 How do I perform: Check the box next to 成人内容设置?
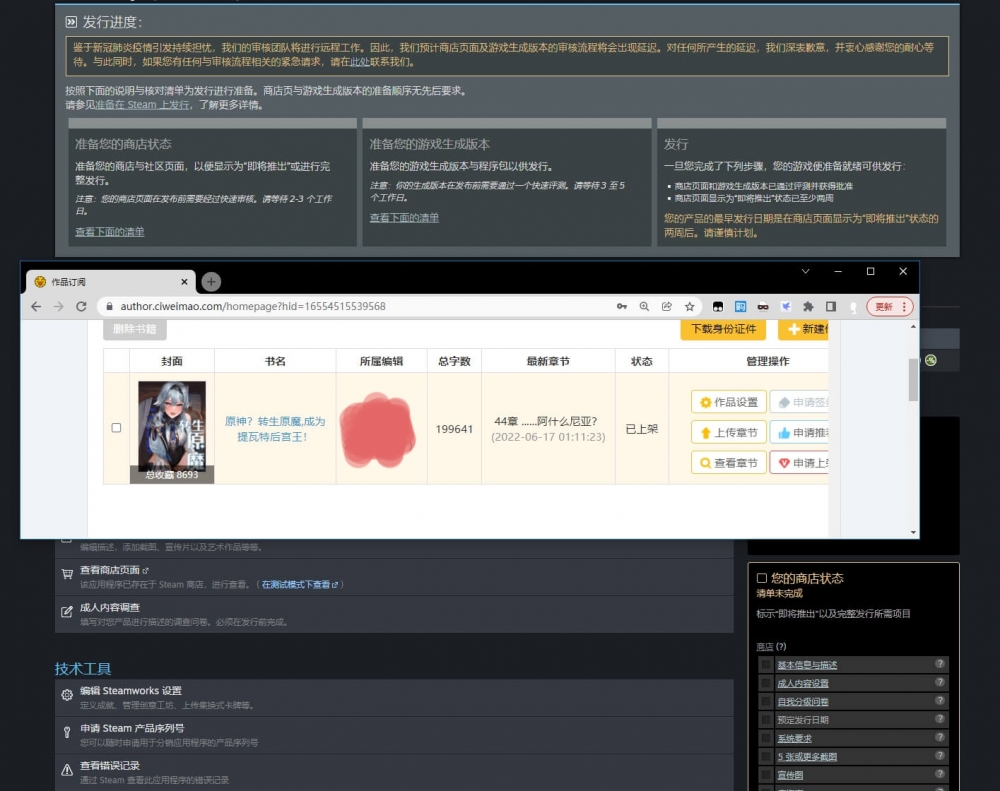coord(766,683)
